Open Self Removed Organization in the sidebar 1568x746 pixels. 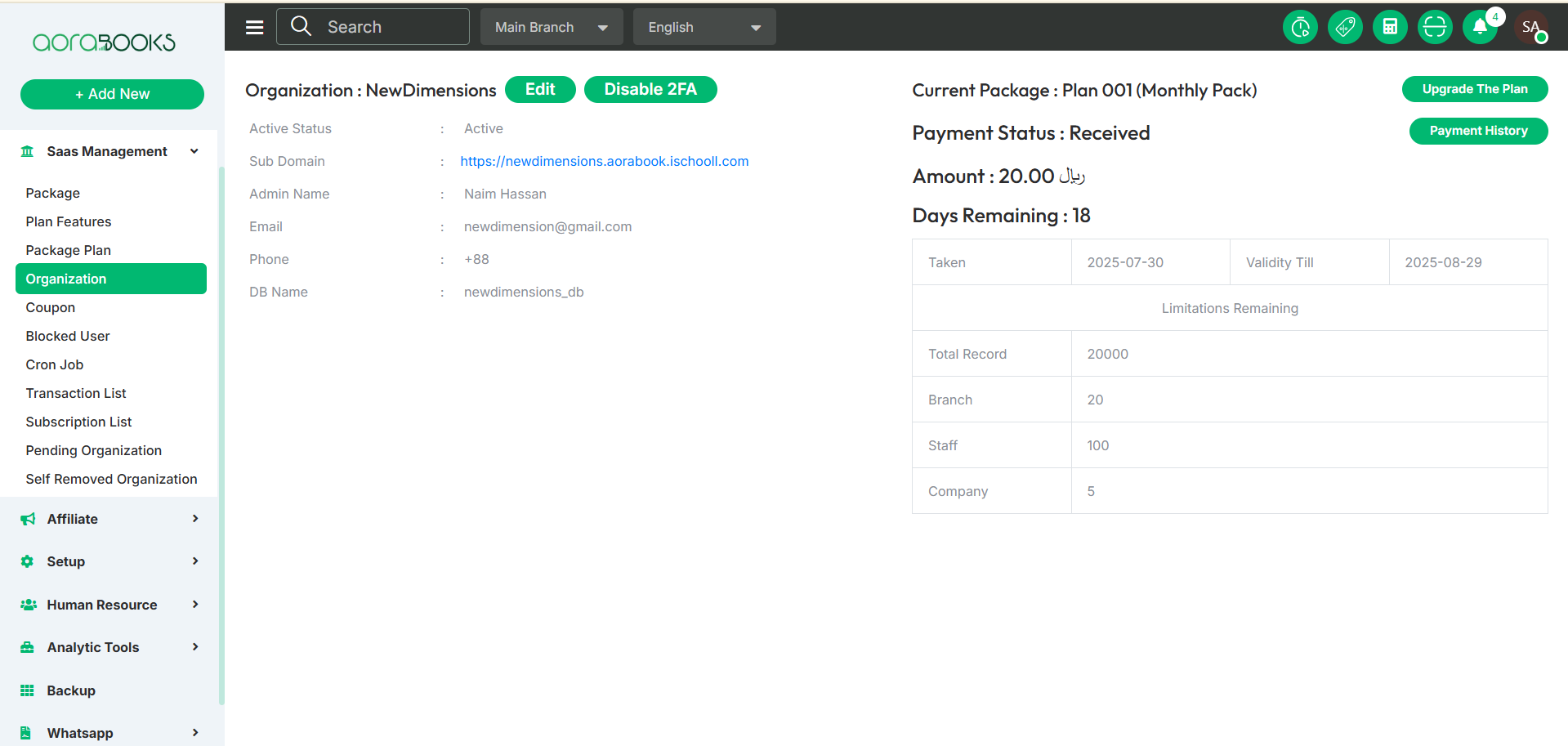tap(111, 479)
